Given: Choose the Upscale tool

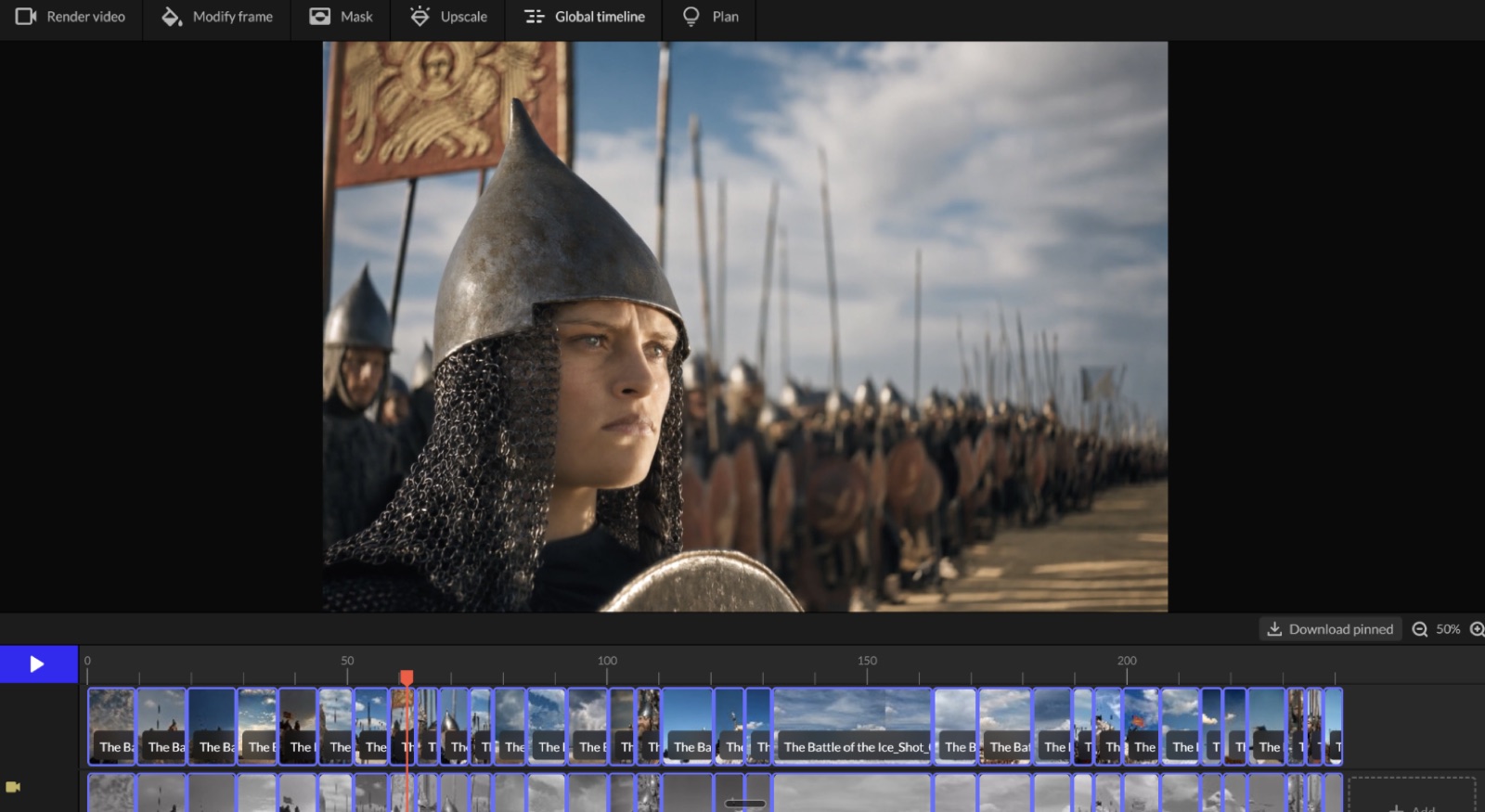Looking at the screenshot, I should (x=448, y=17).
